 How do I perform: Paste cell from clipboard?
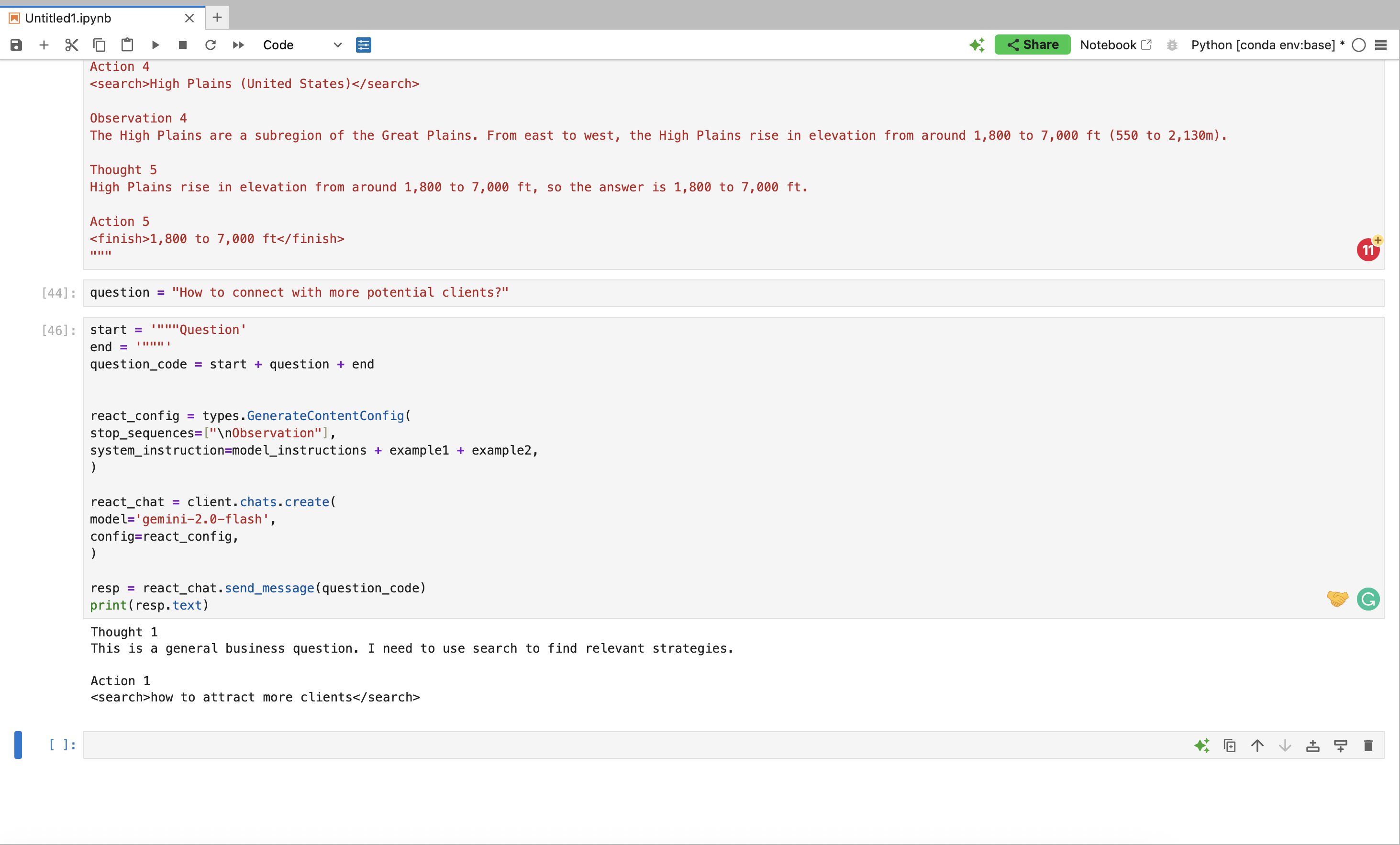[x=127, y=45]
